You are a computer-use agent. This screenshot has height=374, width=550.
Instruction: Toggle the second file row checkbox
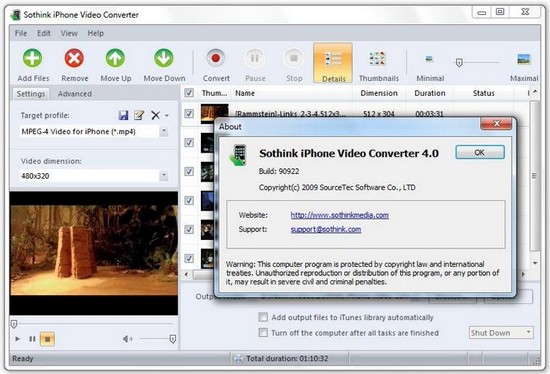pos(189,142)
